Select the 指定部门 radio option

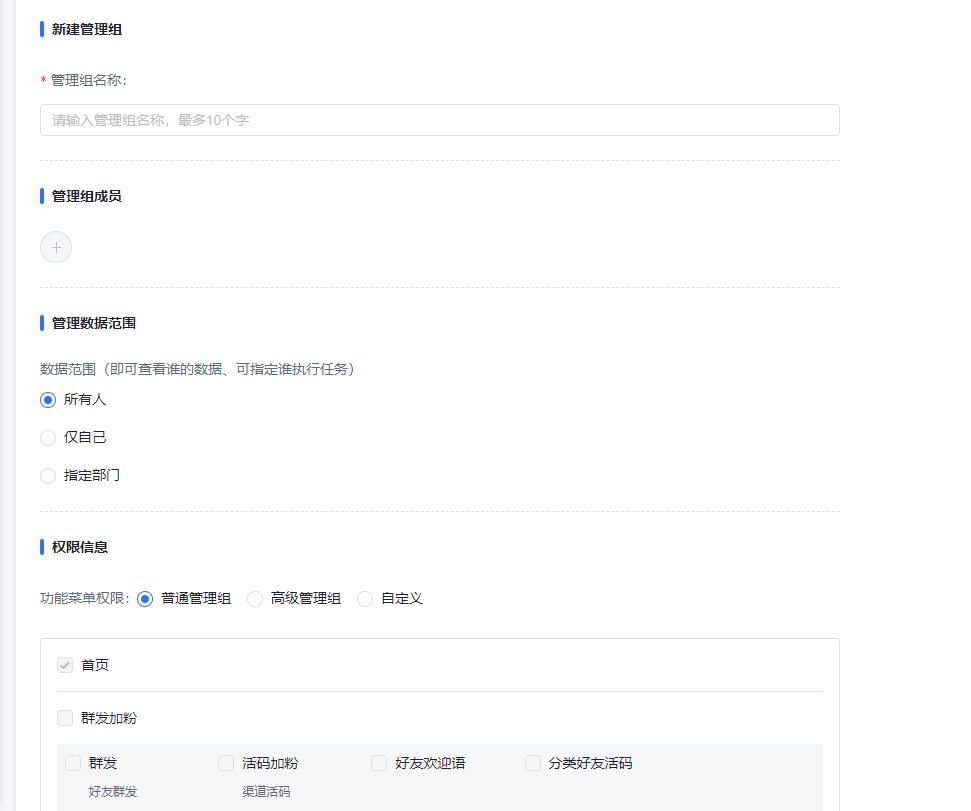[x=48, y=476]
